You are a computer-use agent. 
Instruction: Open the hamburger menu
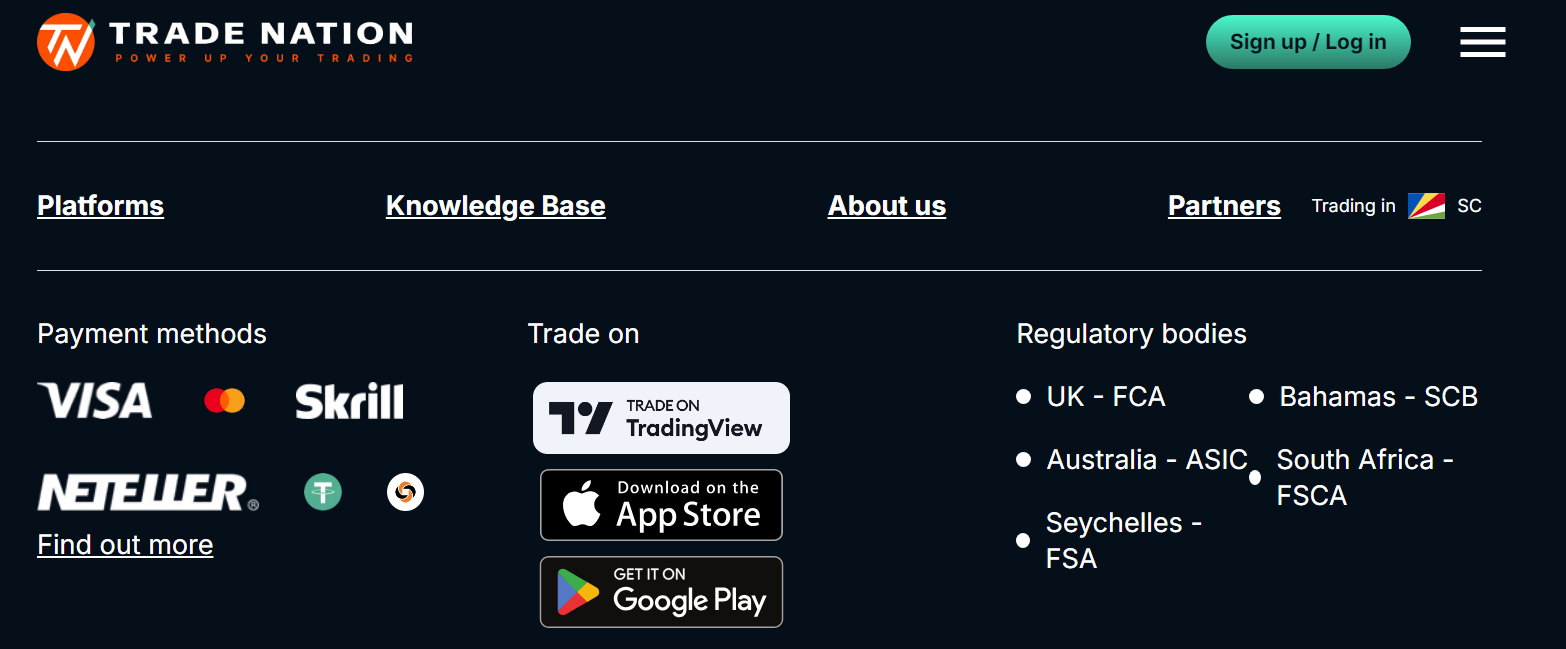(1482, 42)
